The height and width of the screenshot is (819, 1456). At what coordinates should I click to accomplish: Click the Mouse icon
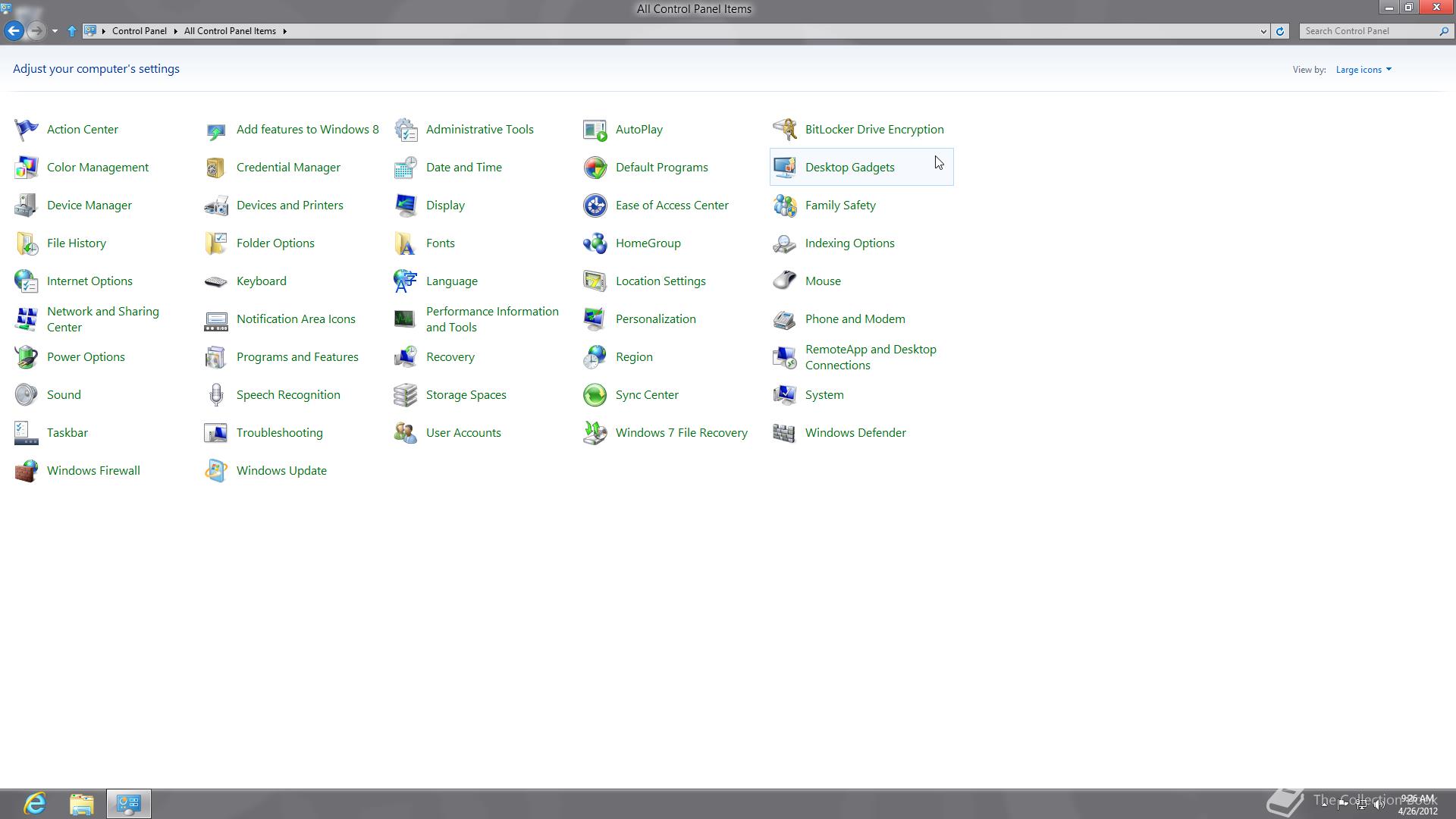click(785, 281)
